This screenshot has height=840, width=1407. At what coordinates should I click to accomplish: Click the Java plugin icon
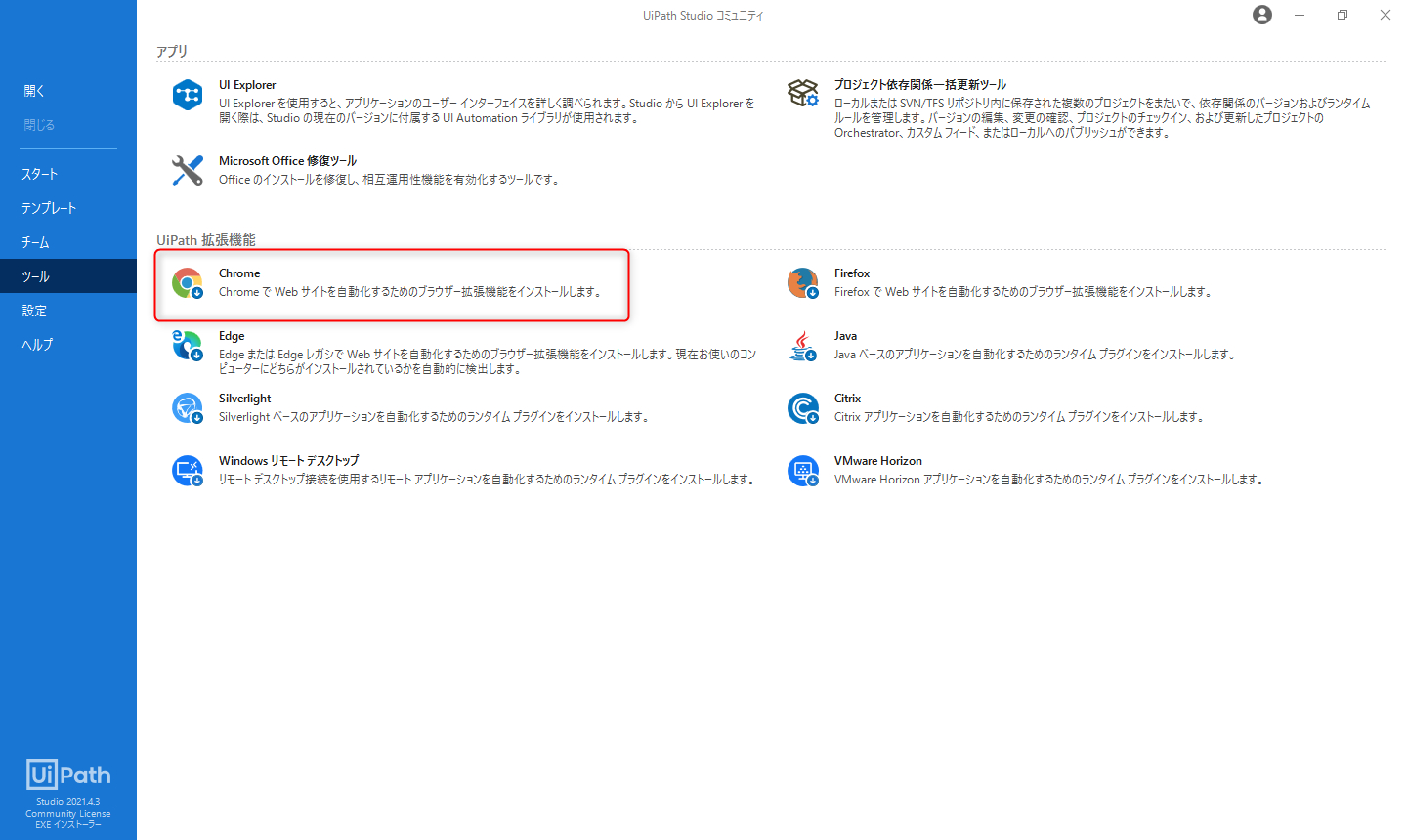coord(802,346)
